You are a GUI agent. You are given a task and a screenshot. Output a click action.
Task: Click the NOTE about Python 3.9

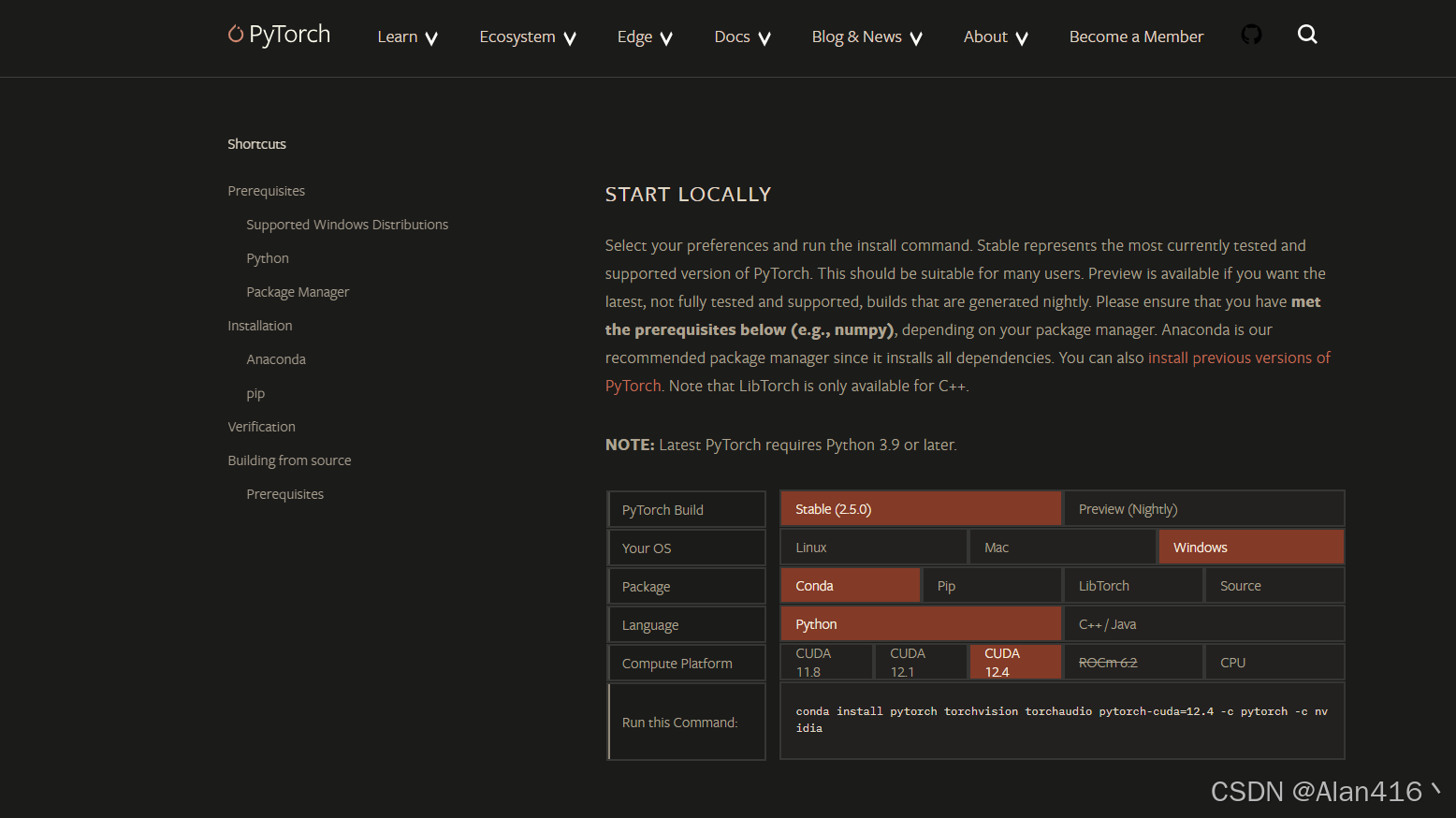(x=781, y=445)
